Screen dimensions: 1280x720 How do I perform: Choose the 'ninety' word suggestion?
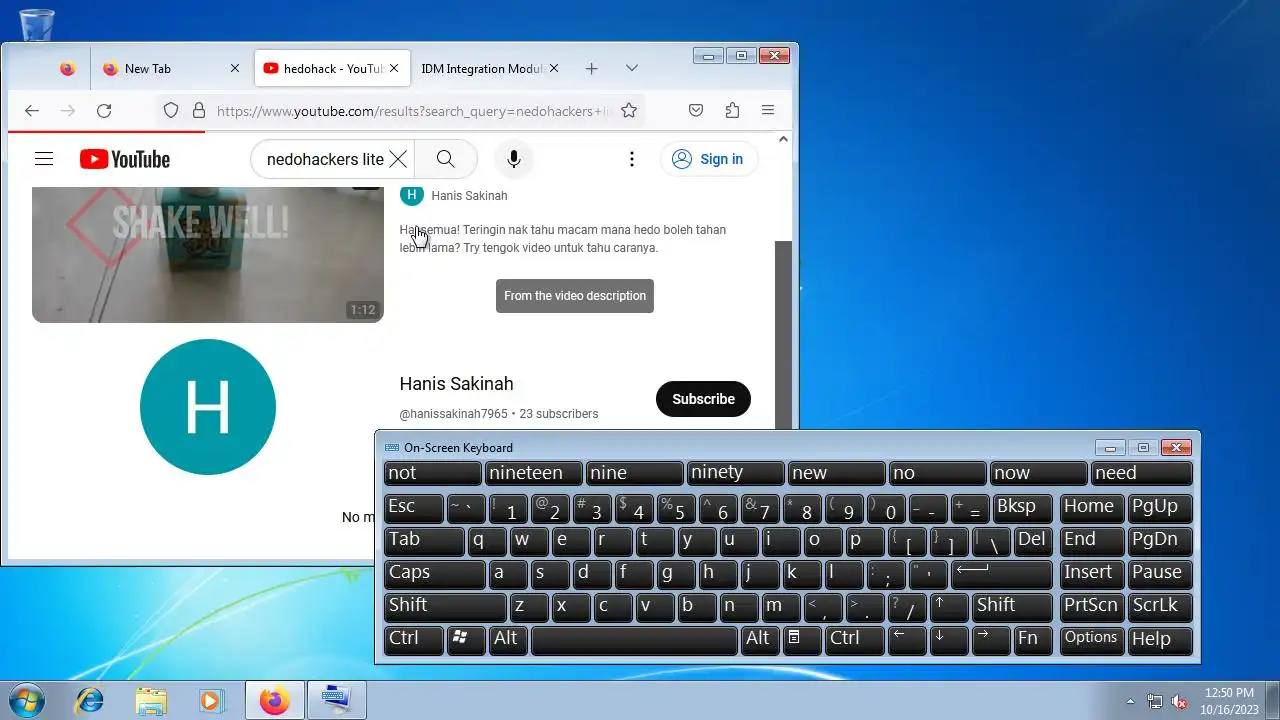click(x=735, y=473)
